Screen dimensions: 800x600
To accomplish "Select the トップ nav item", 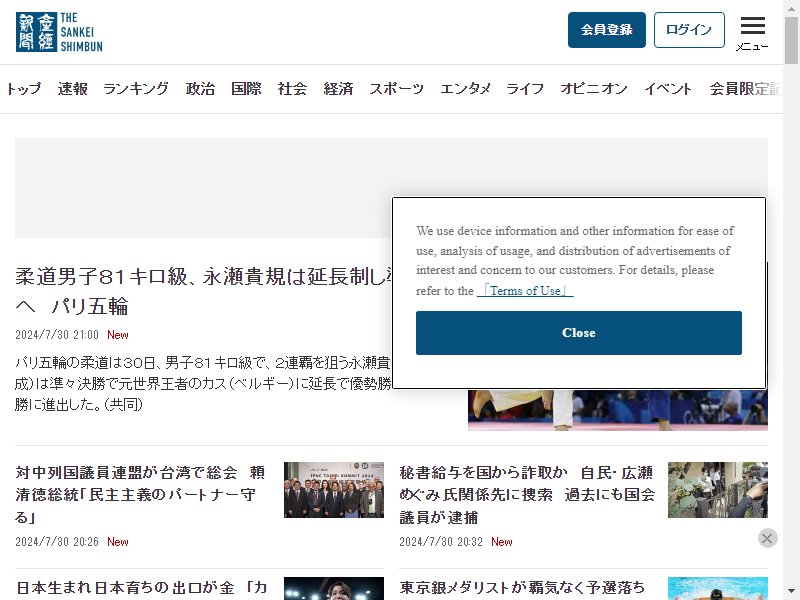I will click(23, 89).
